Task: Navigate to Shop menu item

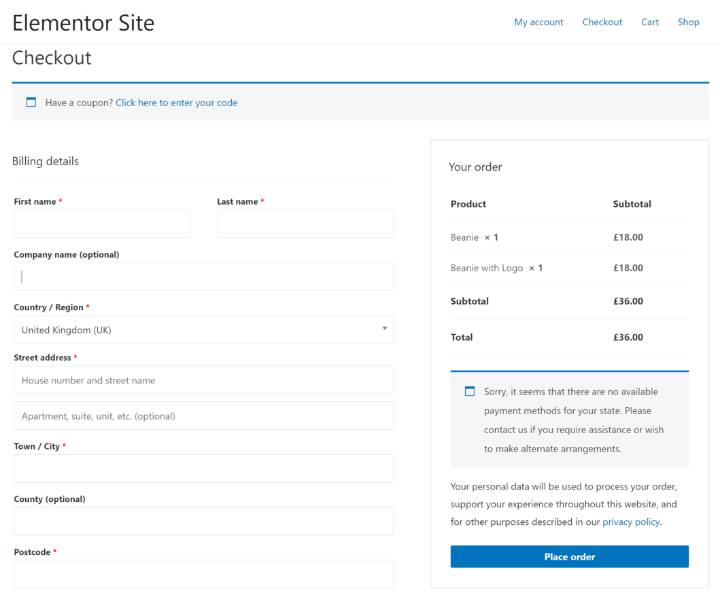Action: point(688,22)
